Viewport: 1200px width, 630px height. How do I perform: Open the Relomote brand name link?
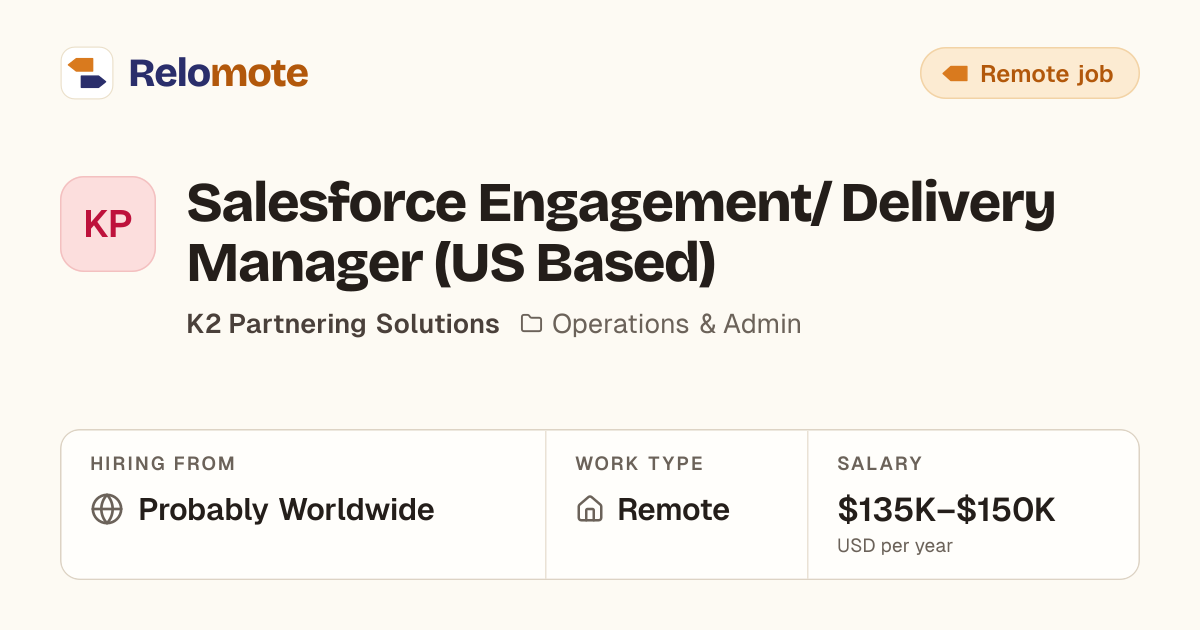click(x=218, y=73)
